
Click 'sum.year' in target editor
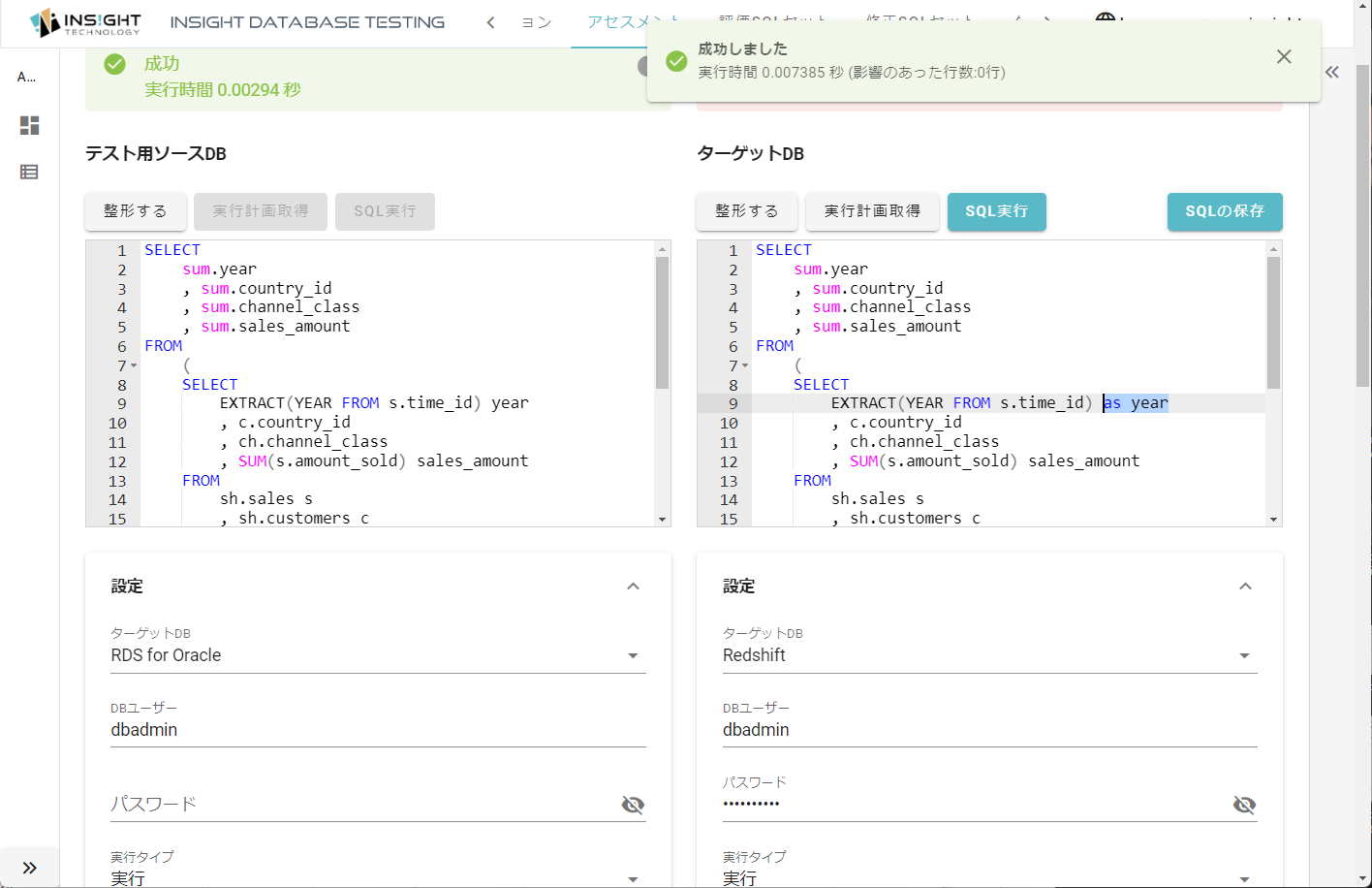pos(831,270)
